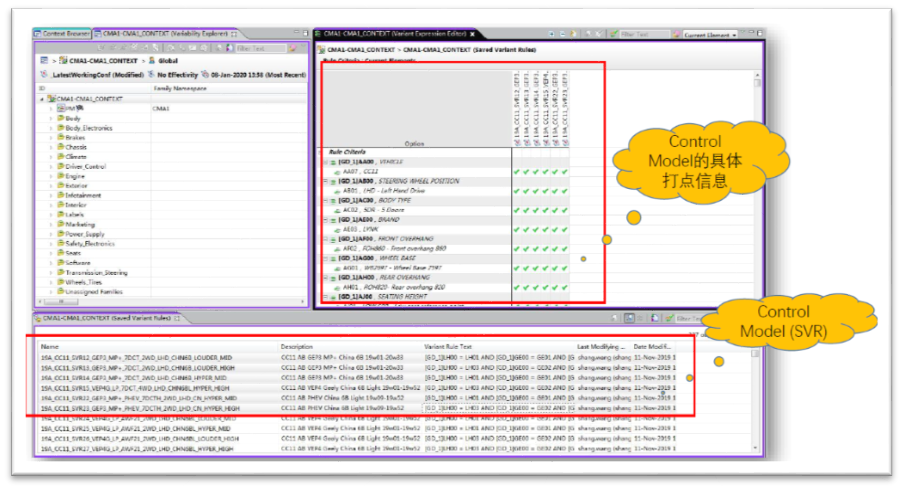Collapse the root CMA1-CMA1_CONTEXT tree node
Image resolution: width=903 pixels, height=490 pixels.
click(x=42, y=99)
